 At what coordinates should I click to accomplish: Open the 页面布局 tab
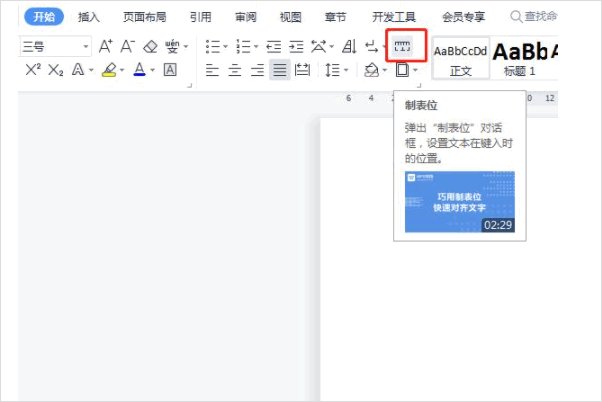pyautogui.click(x=145, y=17)
